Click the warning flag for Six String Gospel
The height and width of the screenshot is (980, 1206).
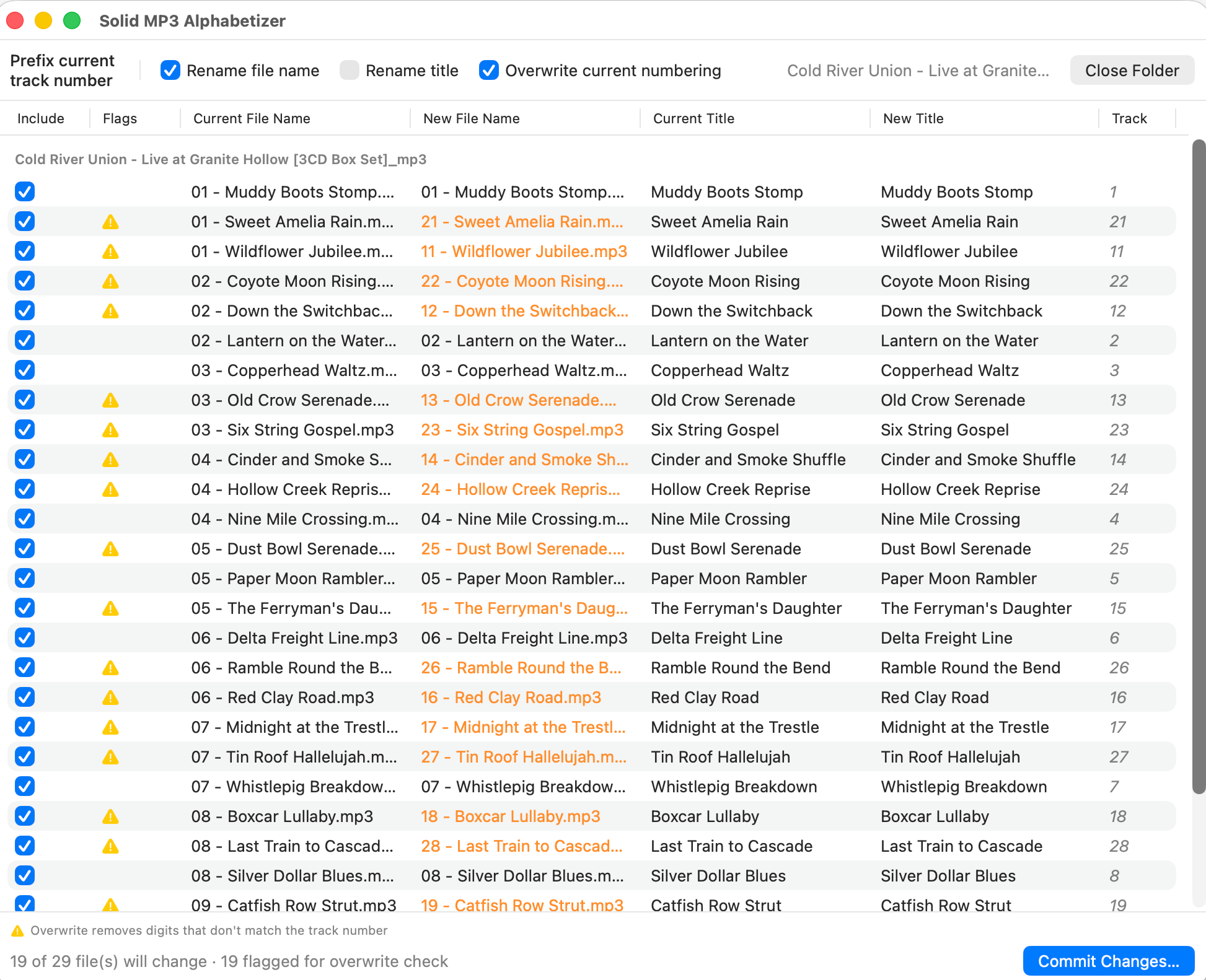pyautogui.click(x=110, y=430)
